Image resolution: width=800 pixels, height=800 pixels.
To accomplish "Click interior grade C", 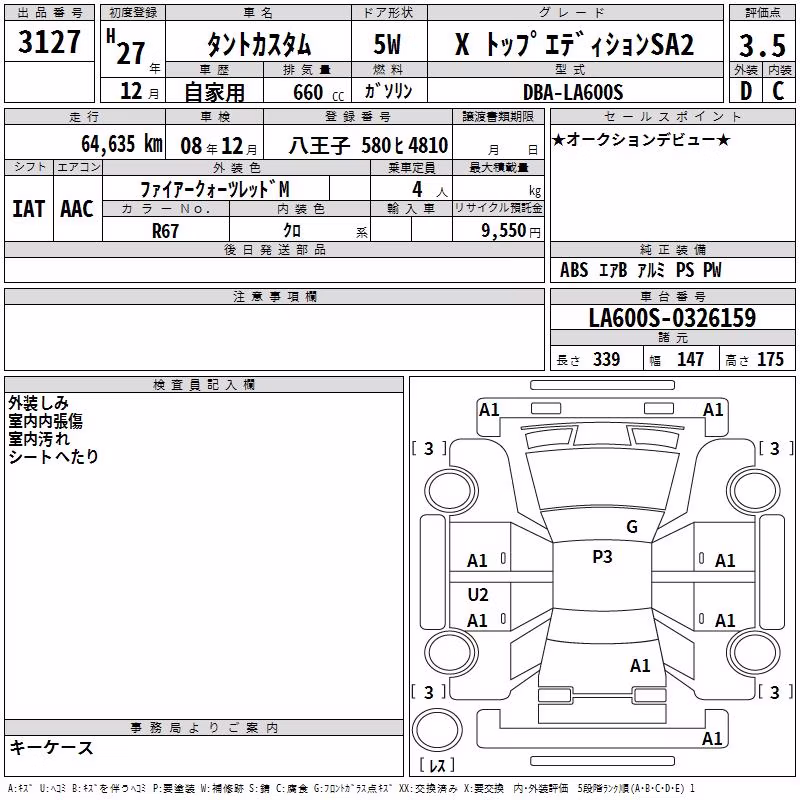I will 778,91.
